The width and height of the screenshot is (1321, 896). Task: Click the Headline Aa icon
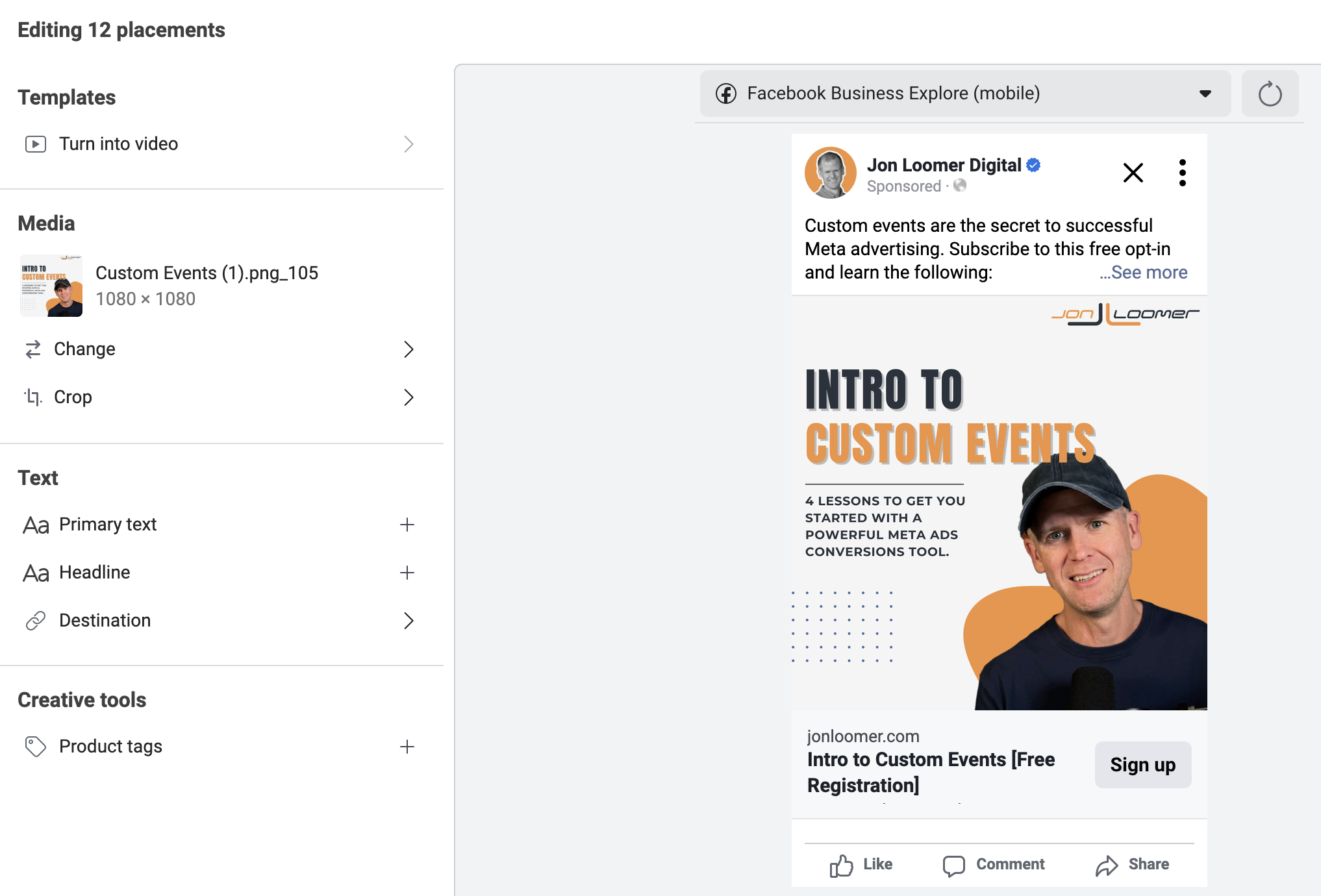tap(35, 573)
